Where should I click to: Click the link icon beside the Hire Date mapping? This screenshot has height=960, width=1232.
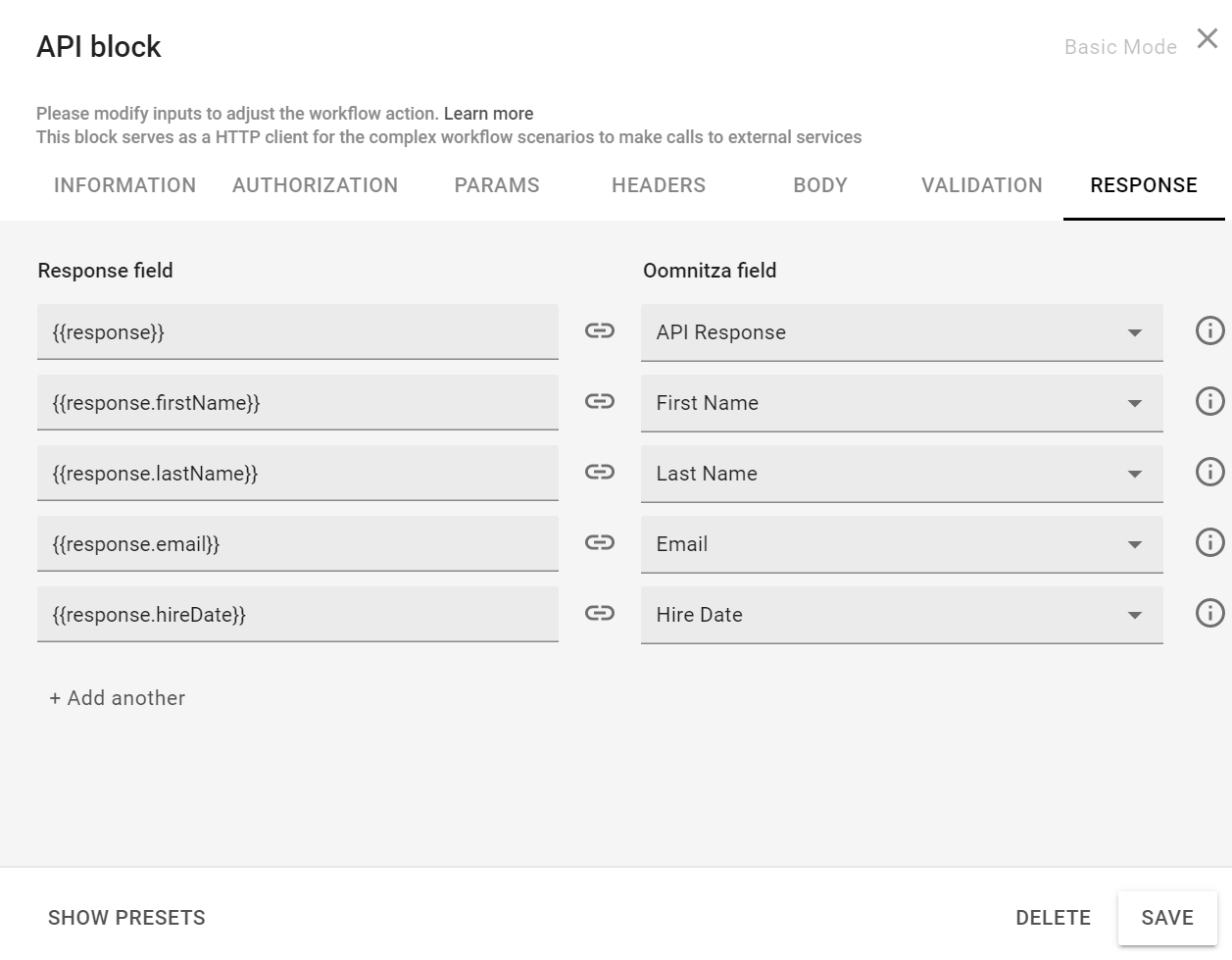click(x=599, y=613)
